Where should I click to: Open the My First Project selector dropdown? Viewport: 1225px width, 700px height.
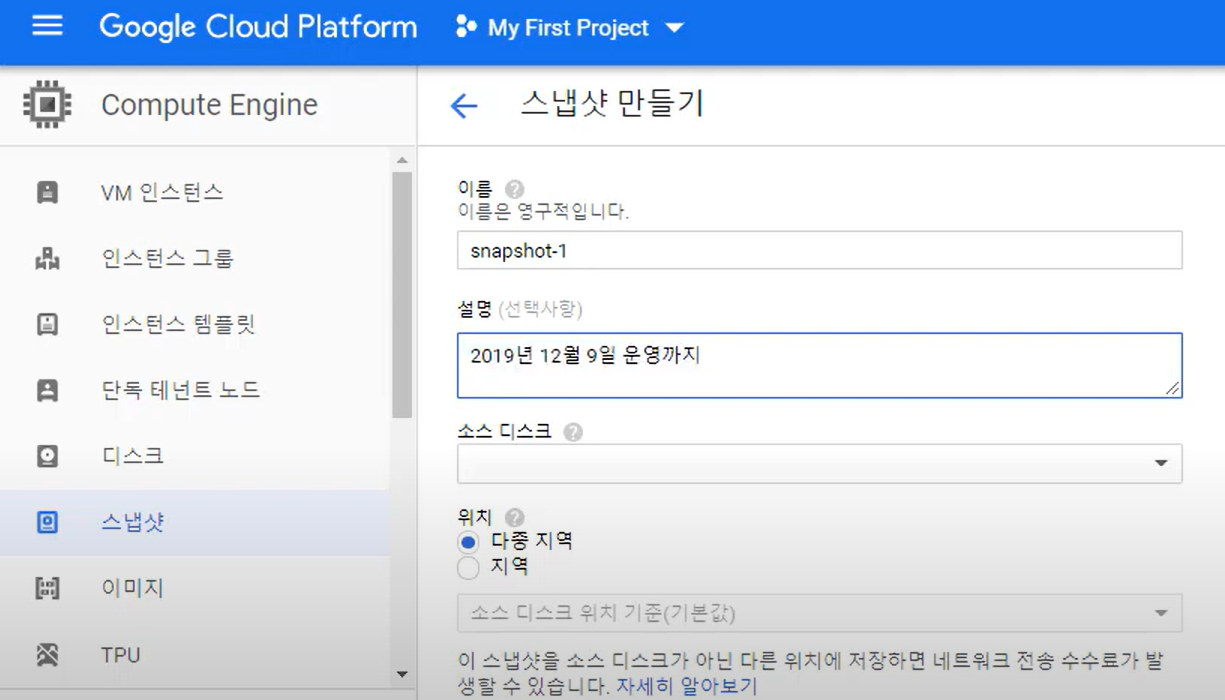tap(569, 27)
